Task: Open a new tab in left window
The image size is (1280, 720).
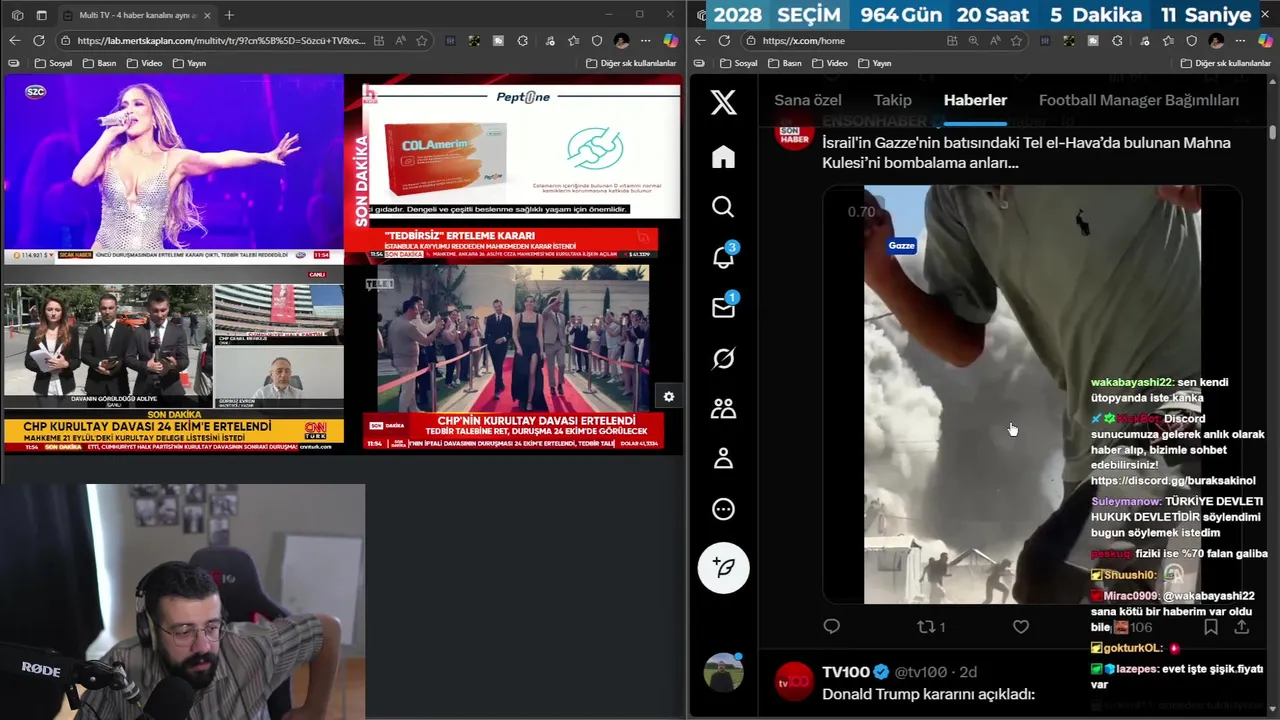Action: (229, 15)
